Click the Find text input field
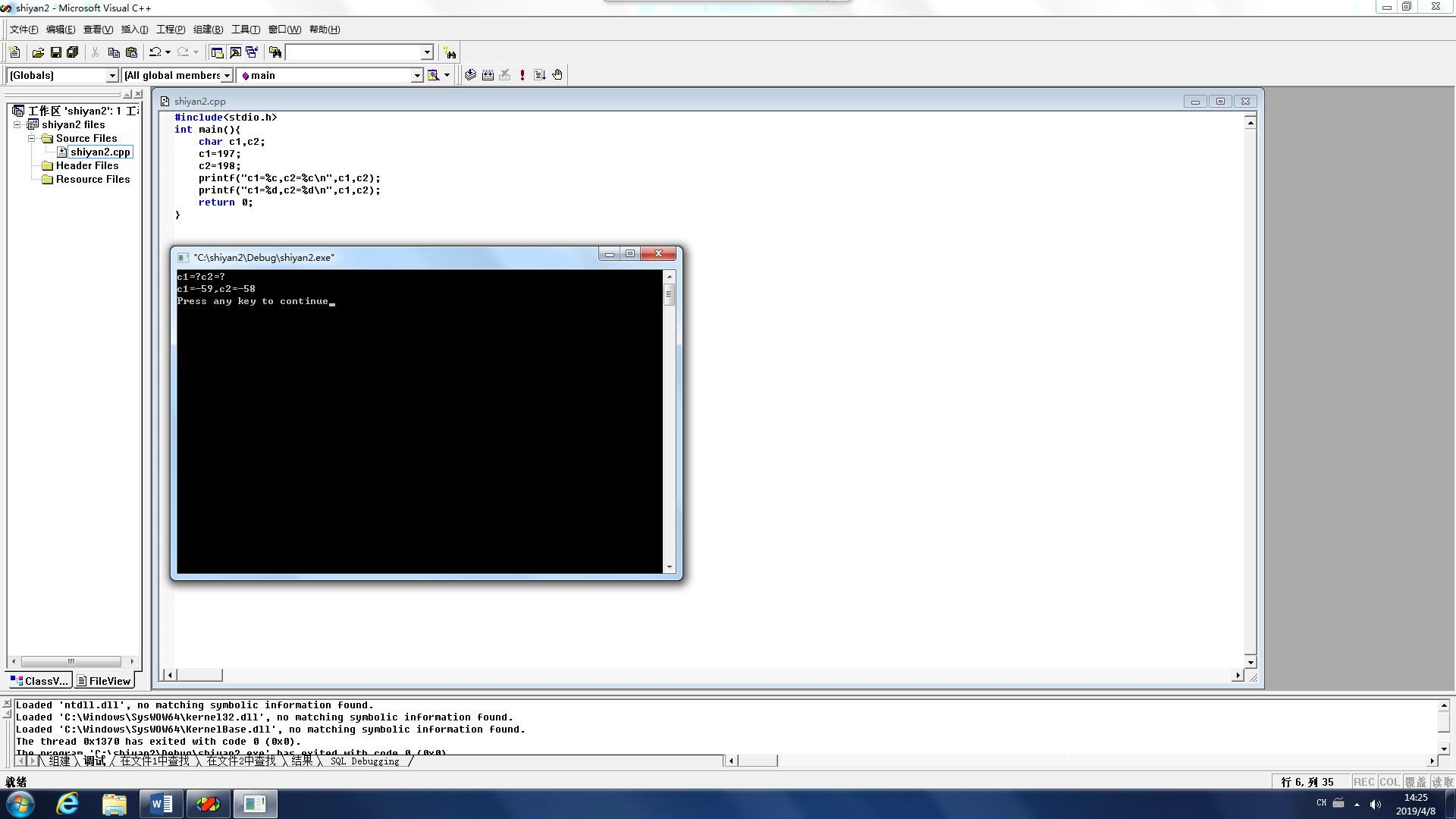This screenshot has width=1456, height=819. (x=353, y=52)
